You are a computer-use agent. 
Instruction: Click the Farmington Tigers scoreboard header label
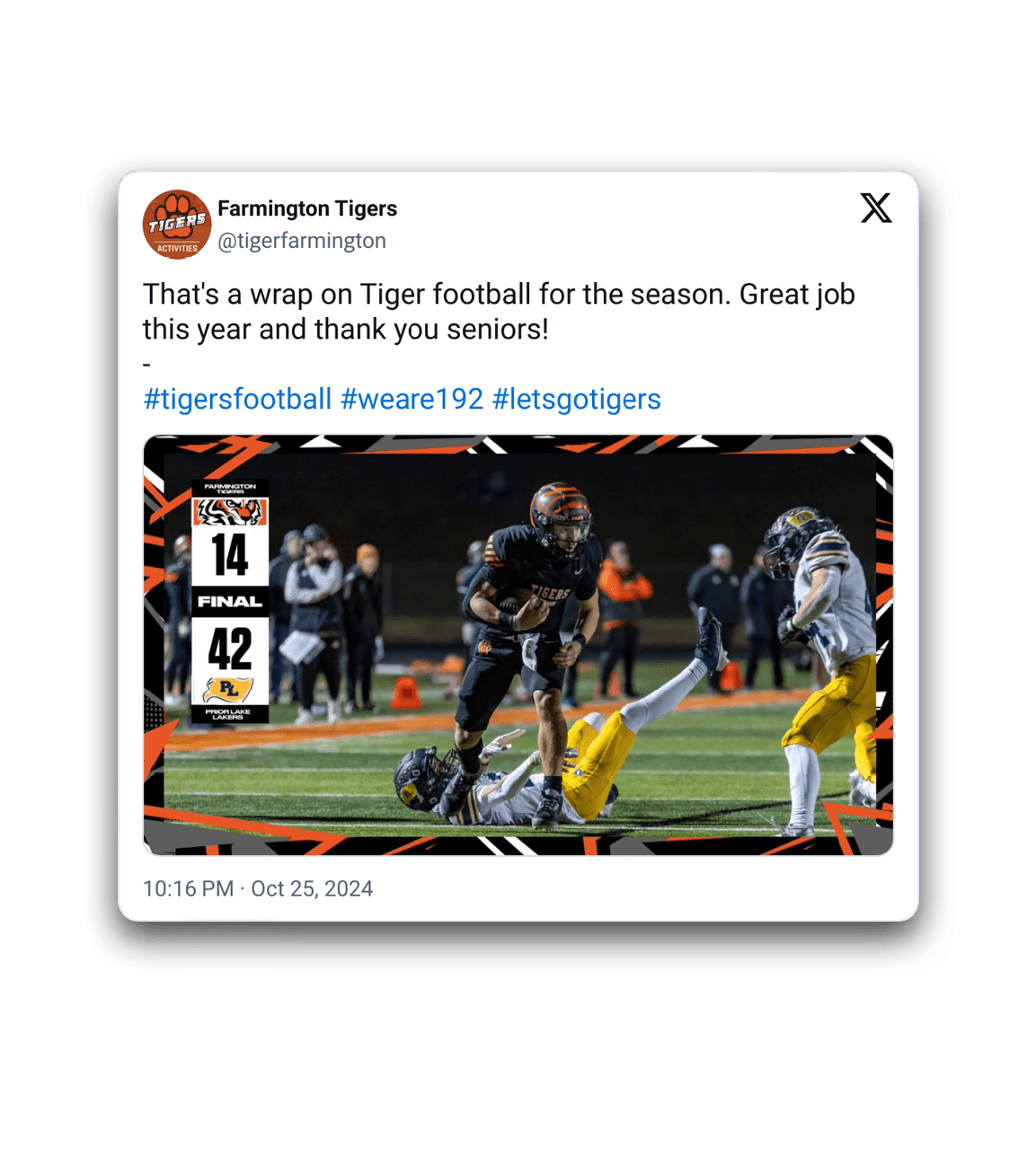tap(230, 489)
